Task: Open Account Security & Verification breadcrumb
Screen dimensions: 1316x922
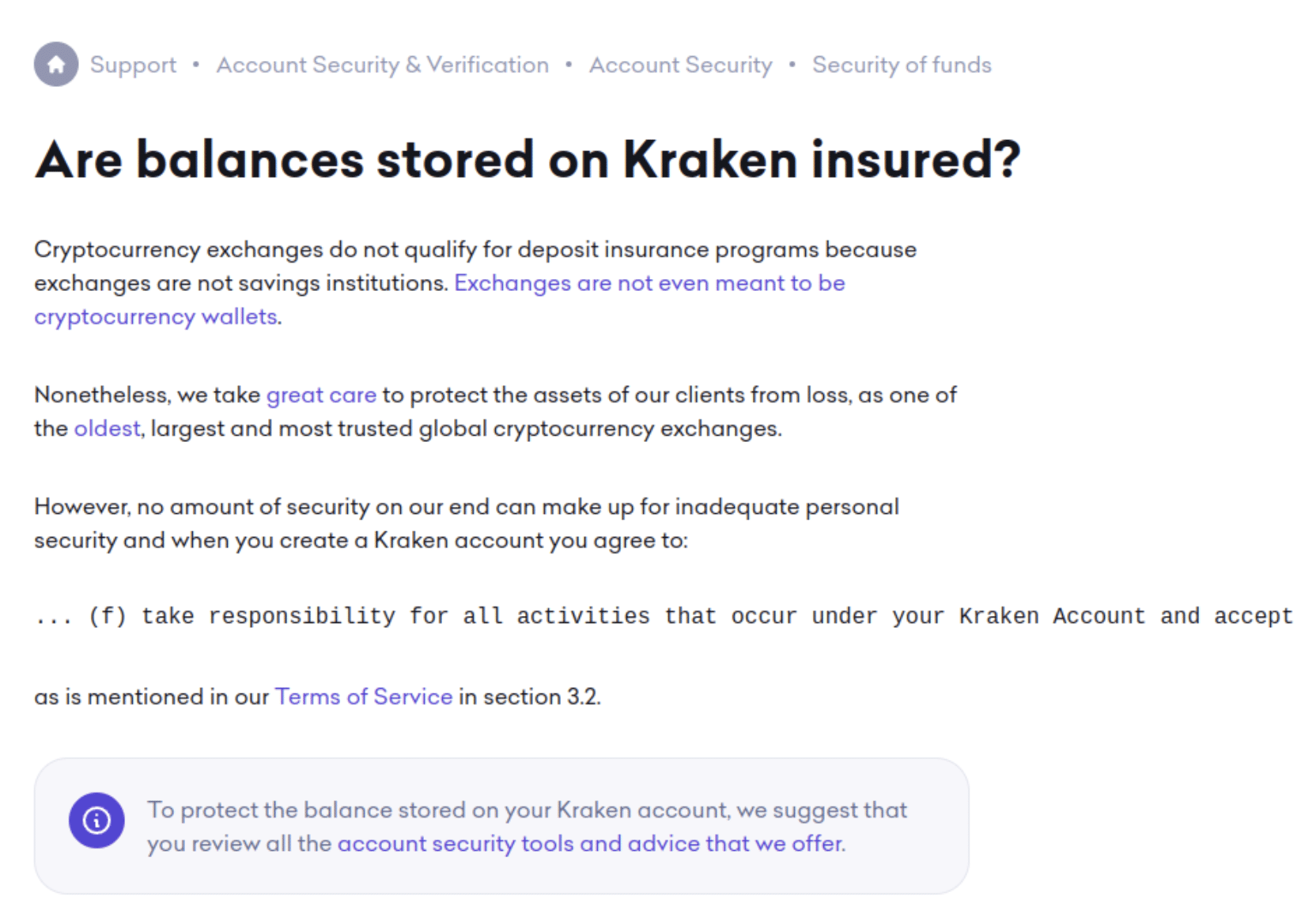Action: pos(383,65)
